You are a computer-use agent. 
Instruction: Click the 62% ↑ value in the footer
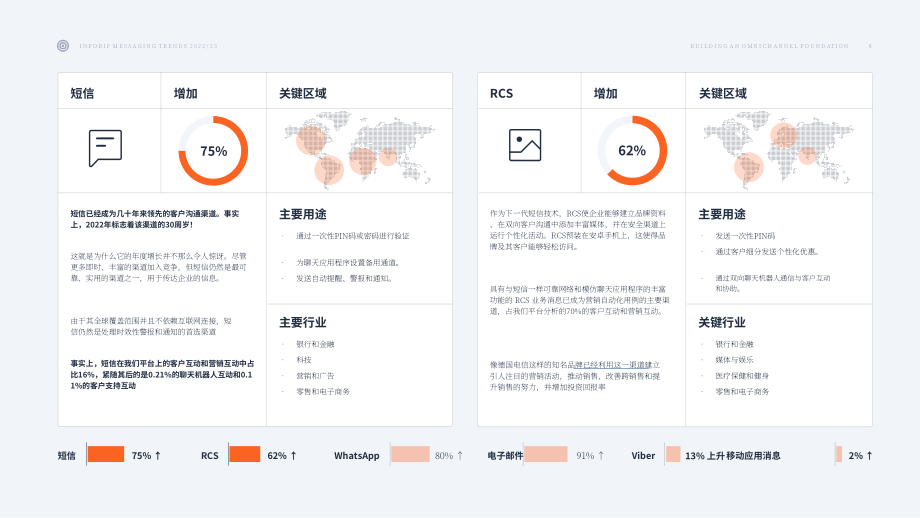[x=282, y=455]
